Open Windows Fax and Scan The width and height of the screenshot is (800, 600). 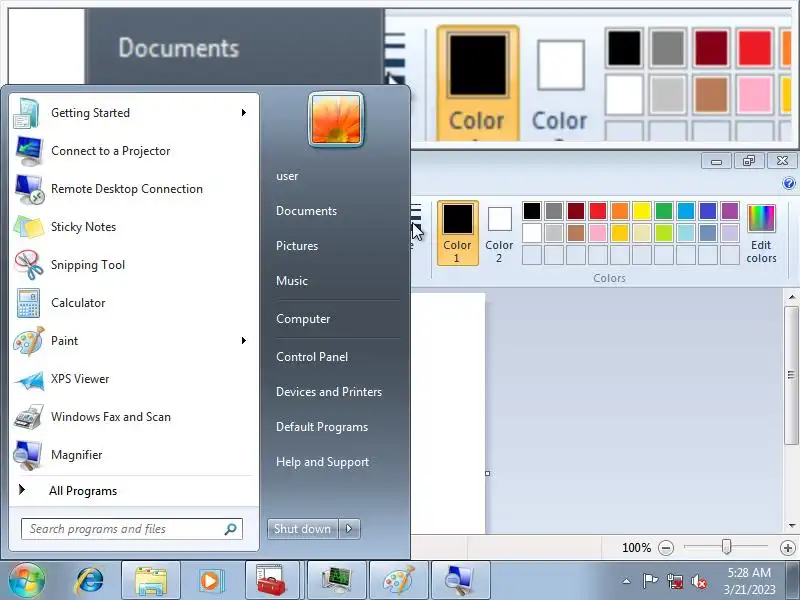tap(133, 417)
